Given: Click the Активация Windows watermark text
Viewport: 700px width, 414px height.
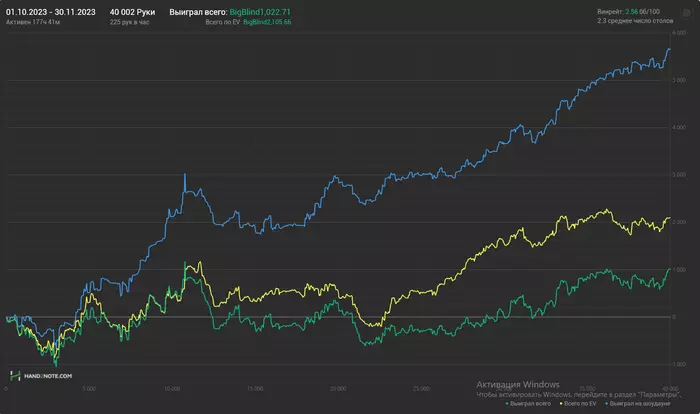Looking at the screenshot, I should [x=517, y=385].
